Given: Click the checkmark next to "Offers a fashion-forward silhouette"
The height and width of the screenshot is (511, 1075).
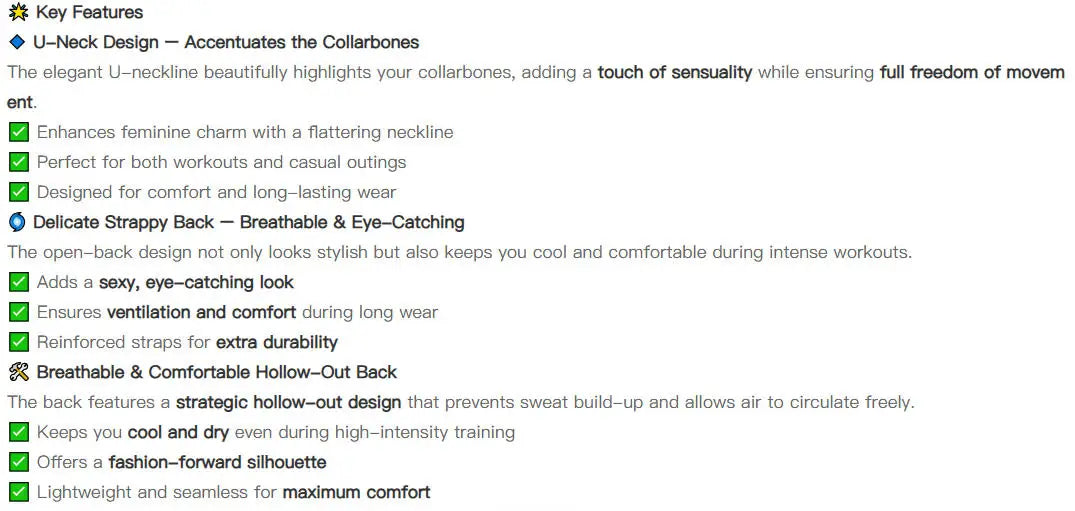Looking at the screenshot, I should [x=18, y=462].
